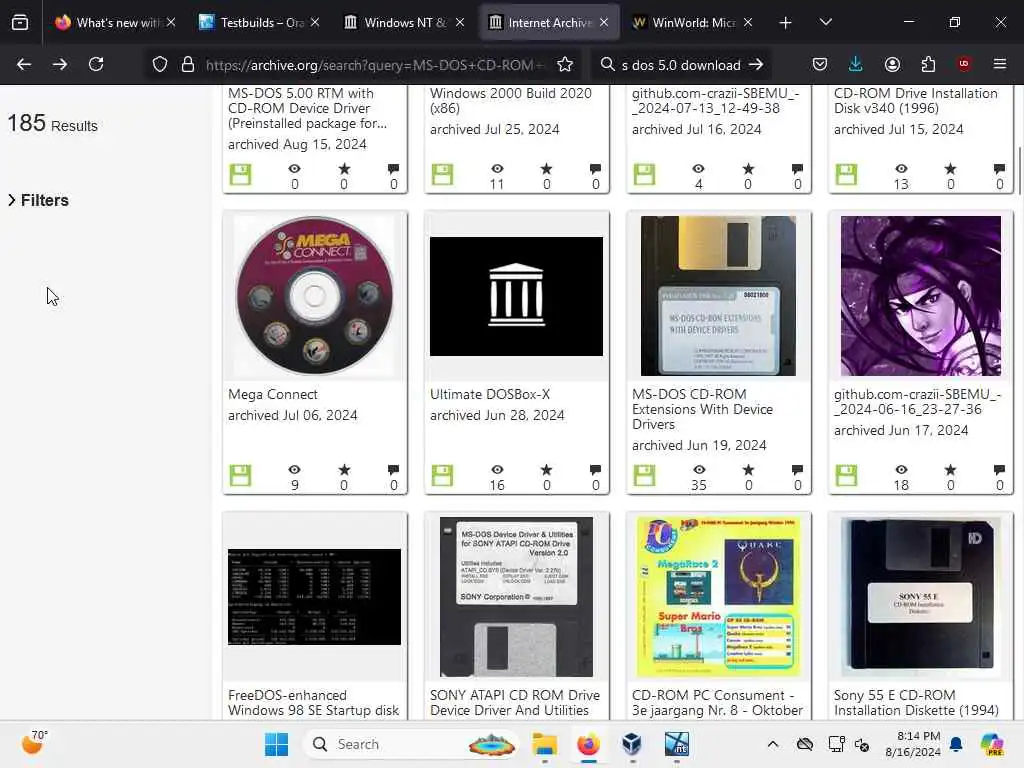The height and width of the screenshot is (768, 1024).
Task: Open the weather widget showing 70°
Action: click(34, 743)
